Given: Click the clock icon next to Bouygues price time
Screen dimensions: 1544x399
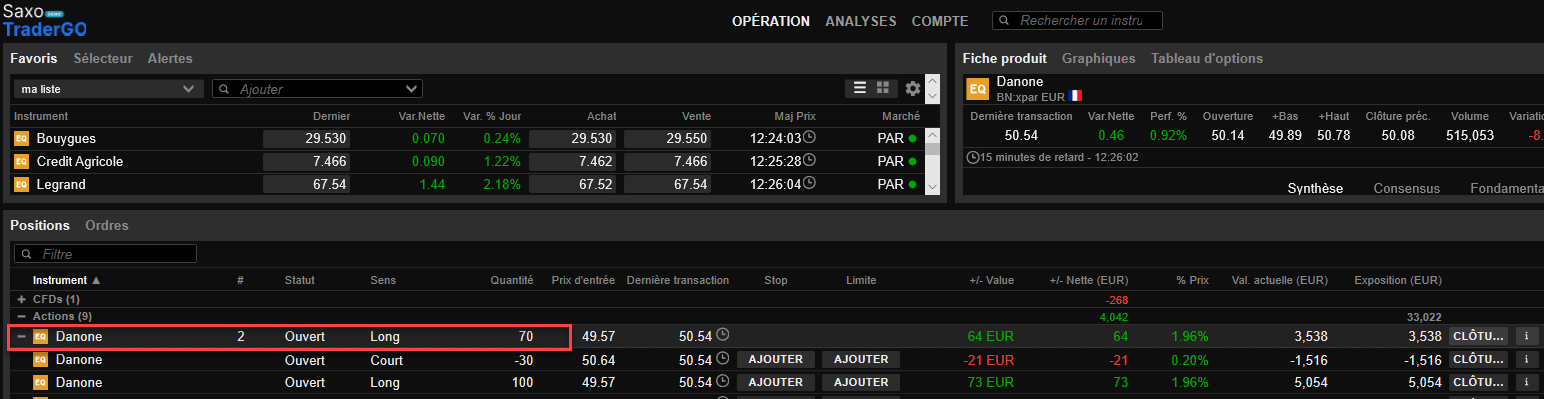Looking at the screenshot, I should tap(810, 138).
